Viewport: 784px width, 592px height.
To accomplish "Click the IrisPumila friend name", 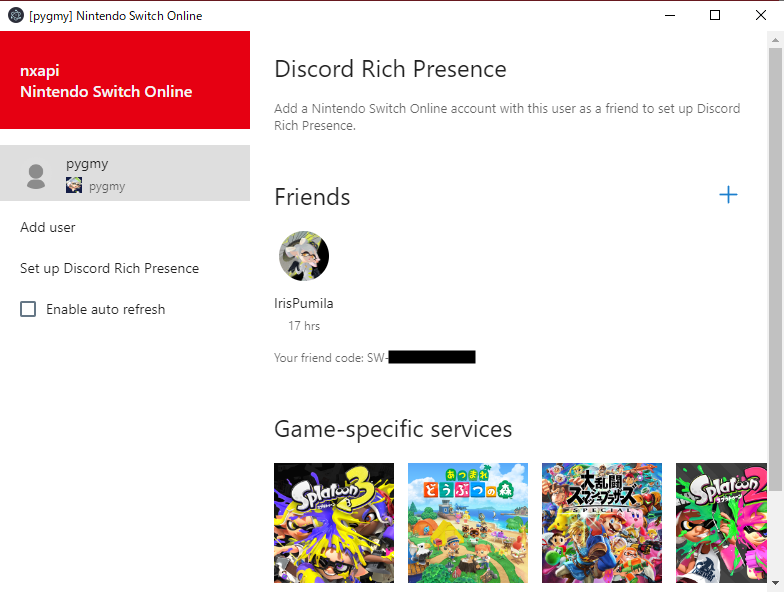I will (304, 304).
